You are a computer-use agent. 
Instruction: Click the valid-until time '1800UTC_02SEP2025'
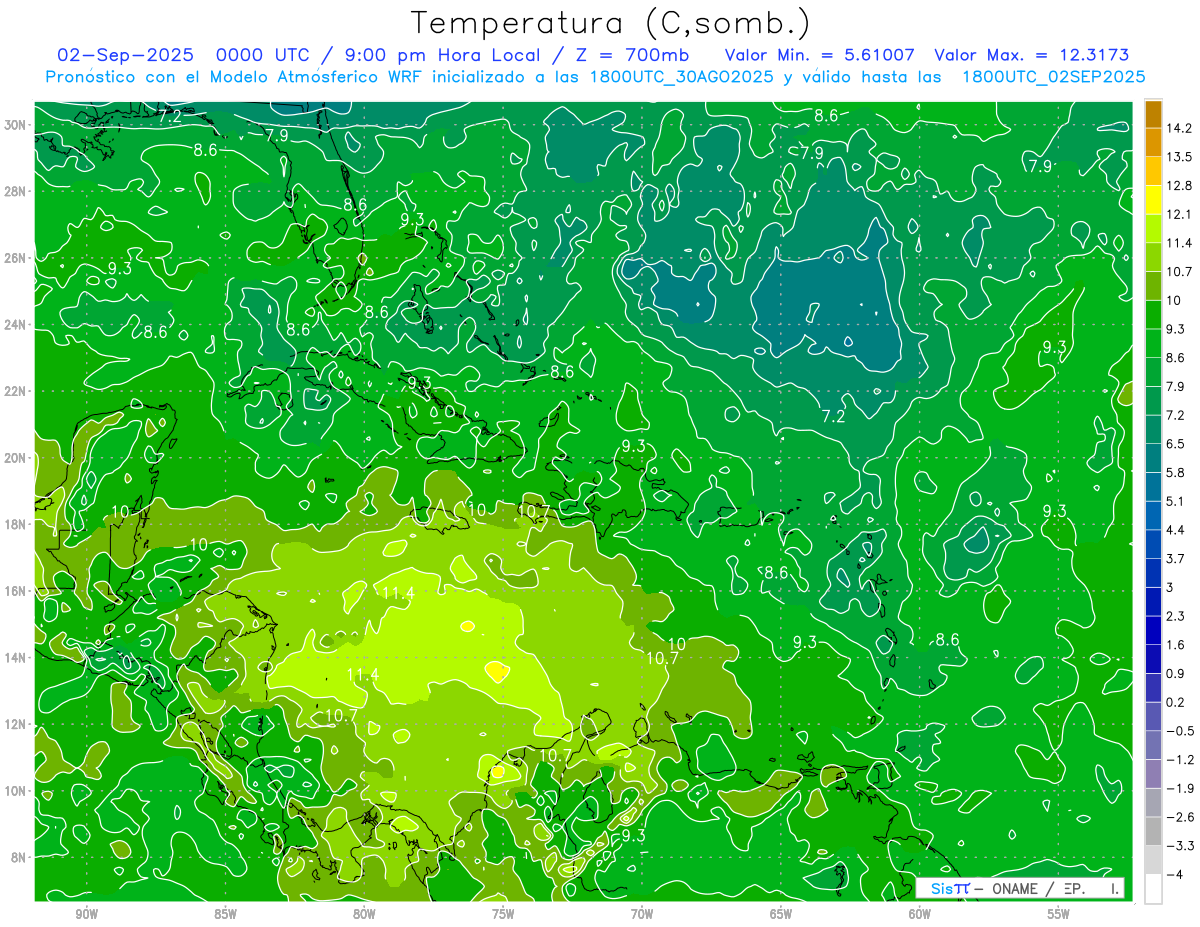(x=1053, y=77)
